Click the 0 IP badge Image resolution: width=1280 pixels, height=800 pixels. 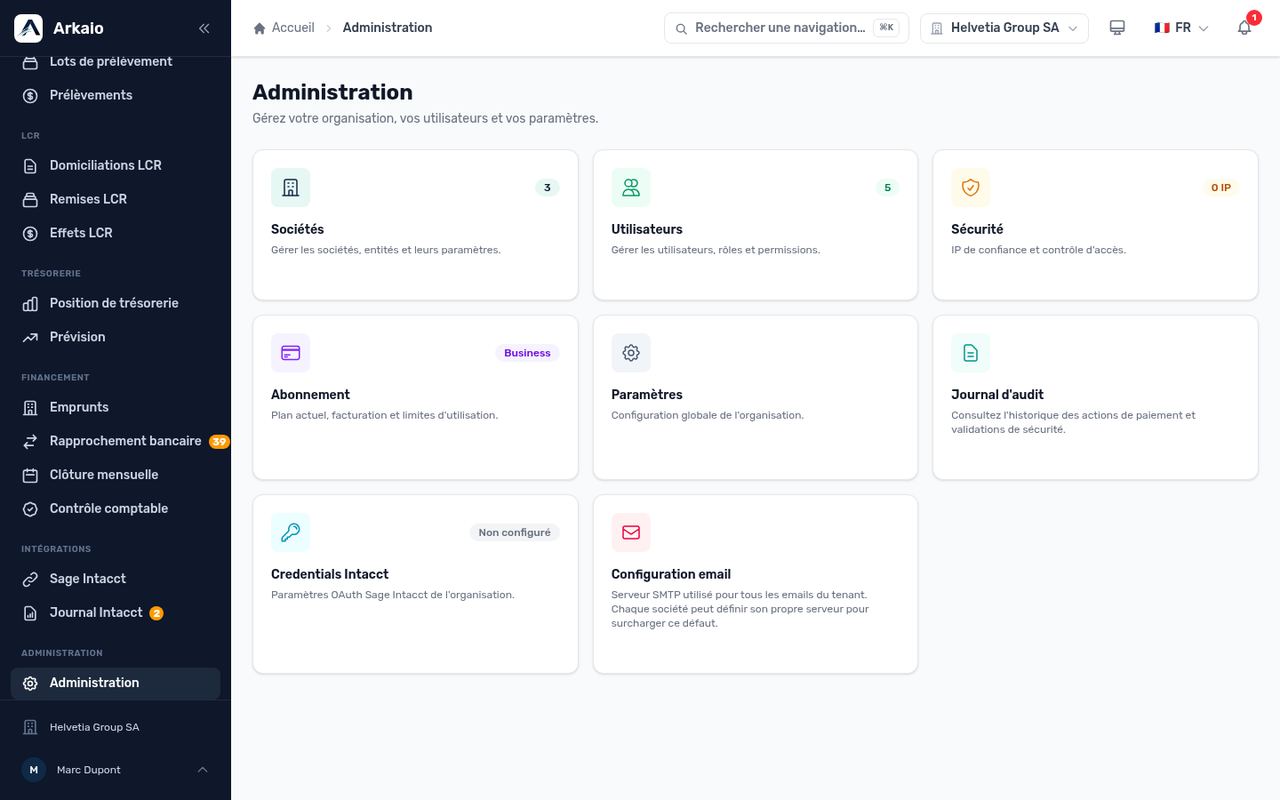point(1221,187)
